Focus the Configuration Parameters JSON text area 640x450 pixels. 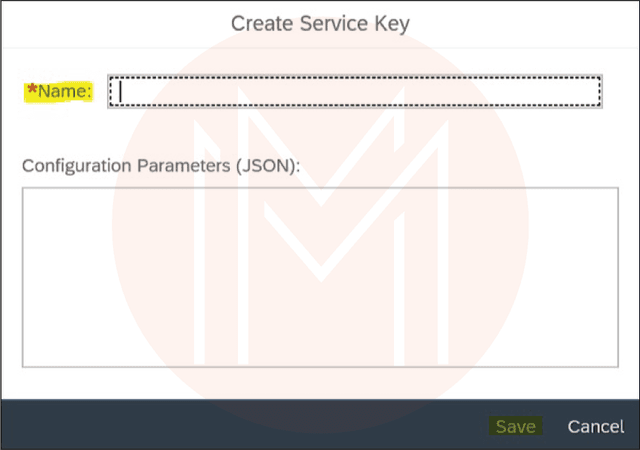[x=320, y=276]
